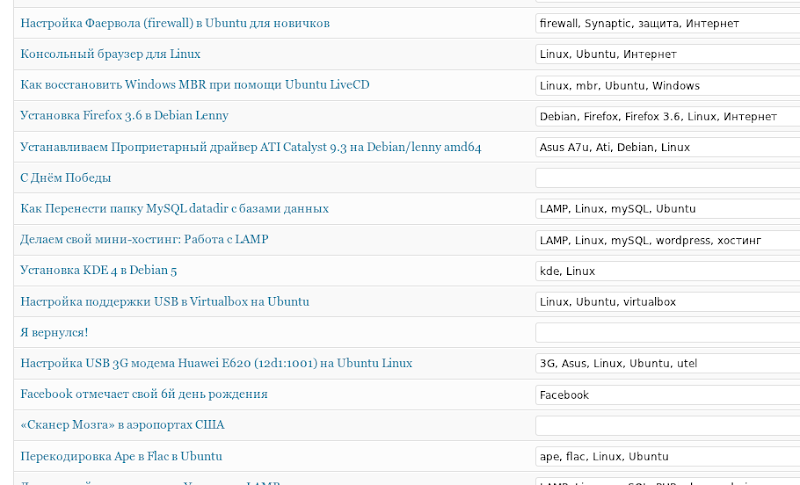
Task: Open the 'С Днём Победы' post
Action: (66, 178)
